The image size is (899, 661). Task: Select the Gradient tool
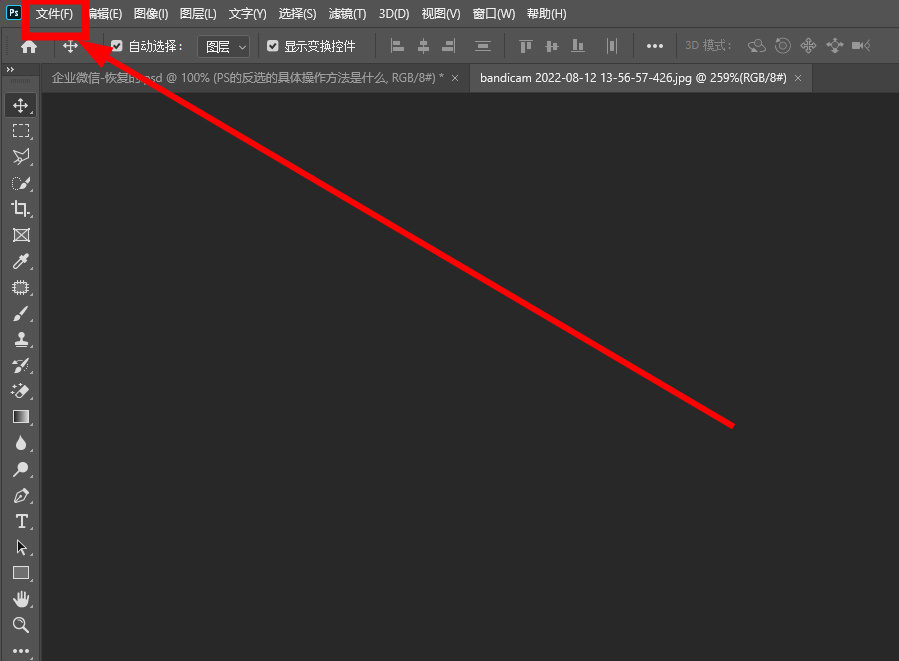coord(21,417)
